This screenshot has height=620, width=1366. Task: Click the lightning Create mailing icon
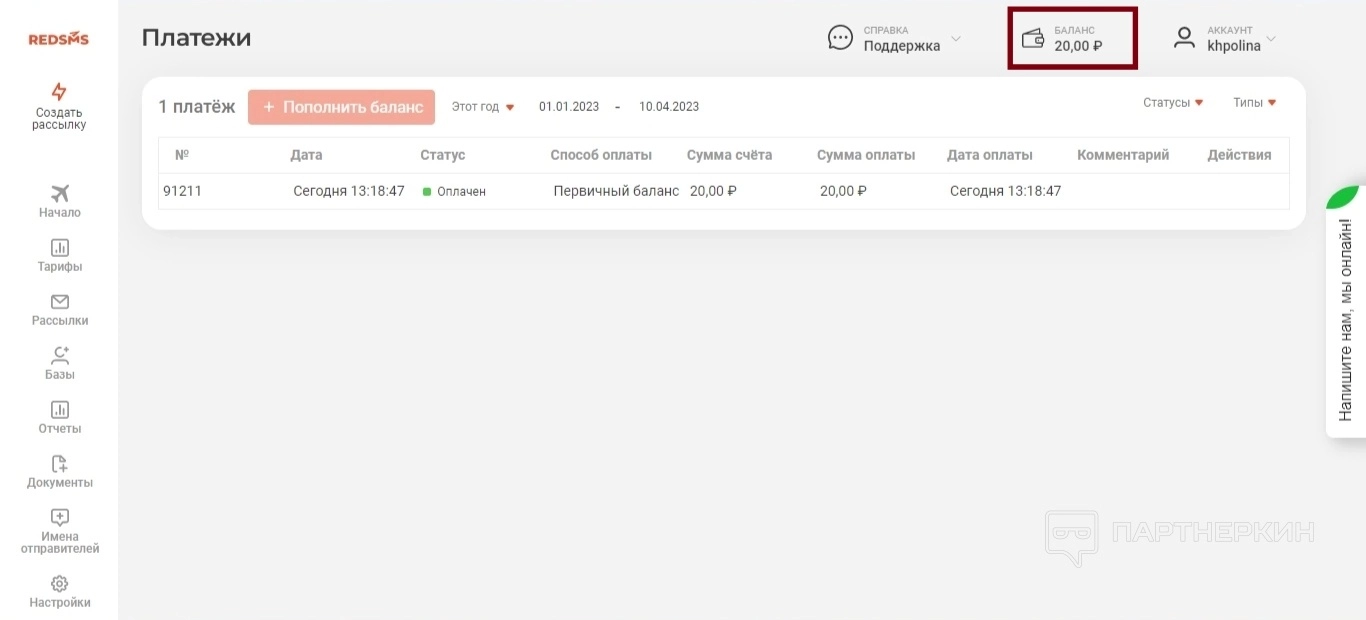pyautogui.click(x=59, y=91)
